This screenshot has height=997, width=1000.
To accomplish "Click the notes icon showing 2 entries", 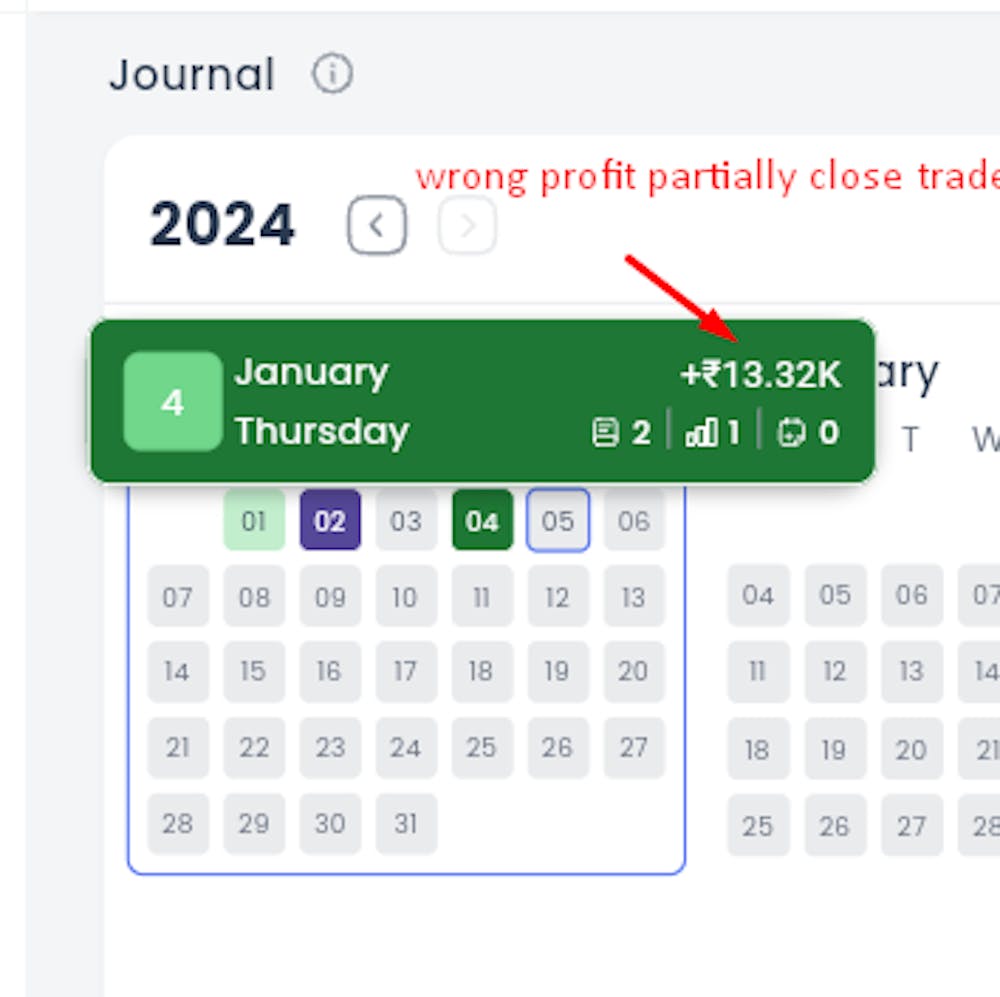I will pyautogui.click(x=622, y=432).
